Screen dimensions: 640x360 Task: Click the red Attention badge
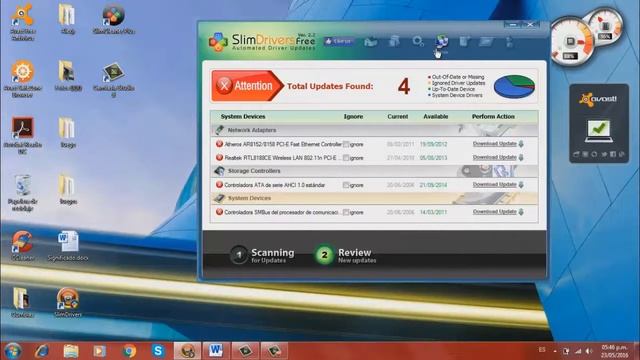click(247, 86)
